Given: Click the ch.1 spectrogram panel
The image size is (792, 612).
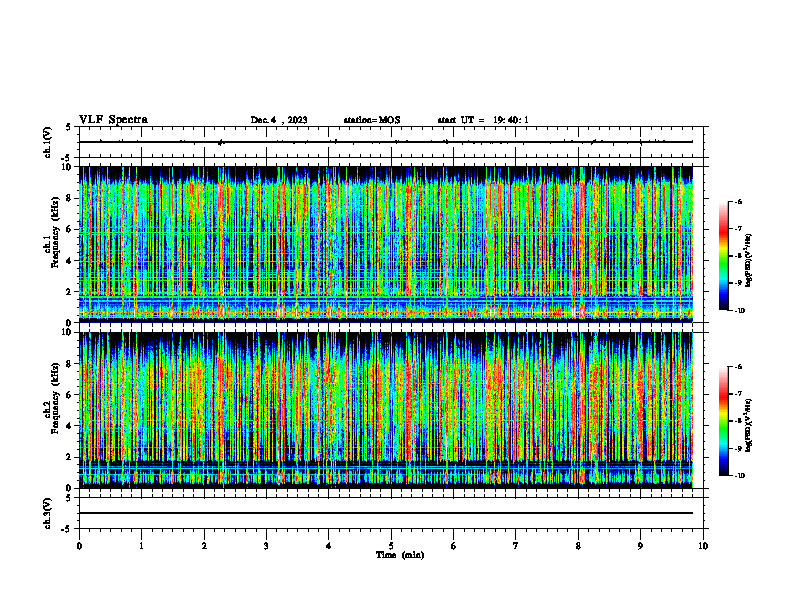Looking at the screenshot, I should (x=386, y=244).
